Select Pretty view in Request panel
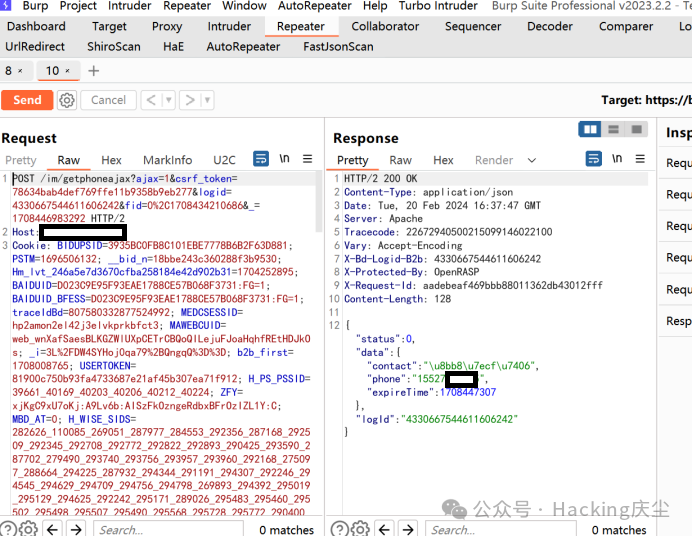This screenshot has width=692, height=537. point(21,160)
